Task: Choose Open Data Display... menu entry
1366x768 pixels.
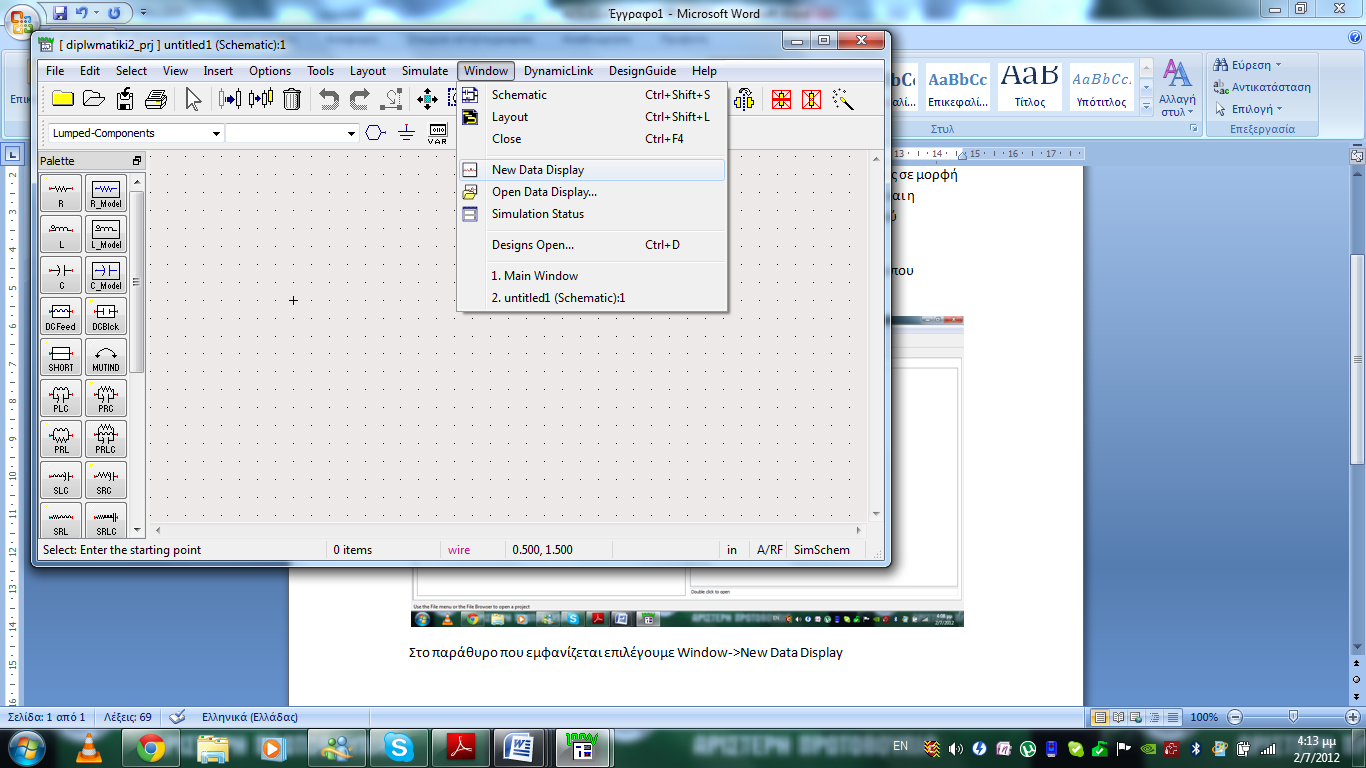Action: coord(592,192)
